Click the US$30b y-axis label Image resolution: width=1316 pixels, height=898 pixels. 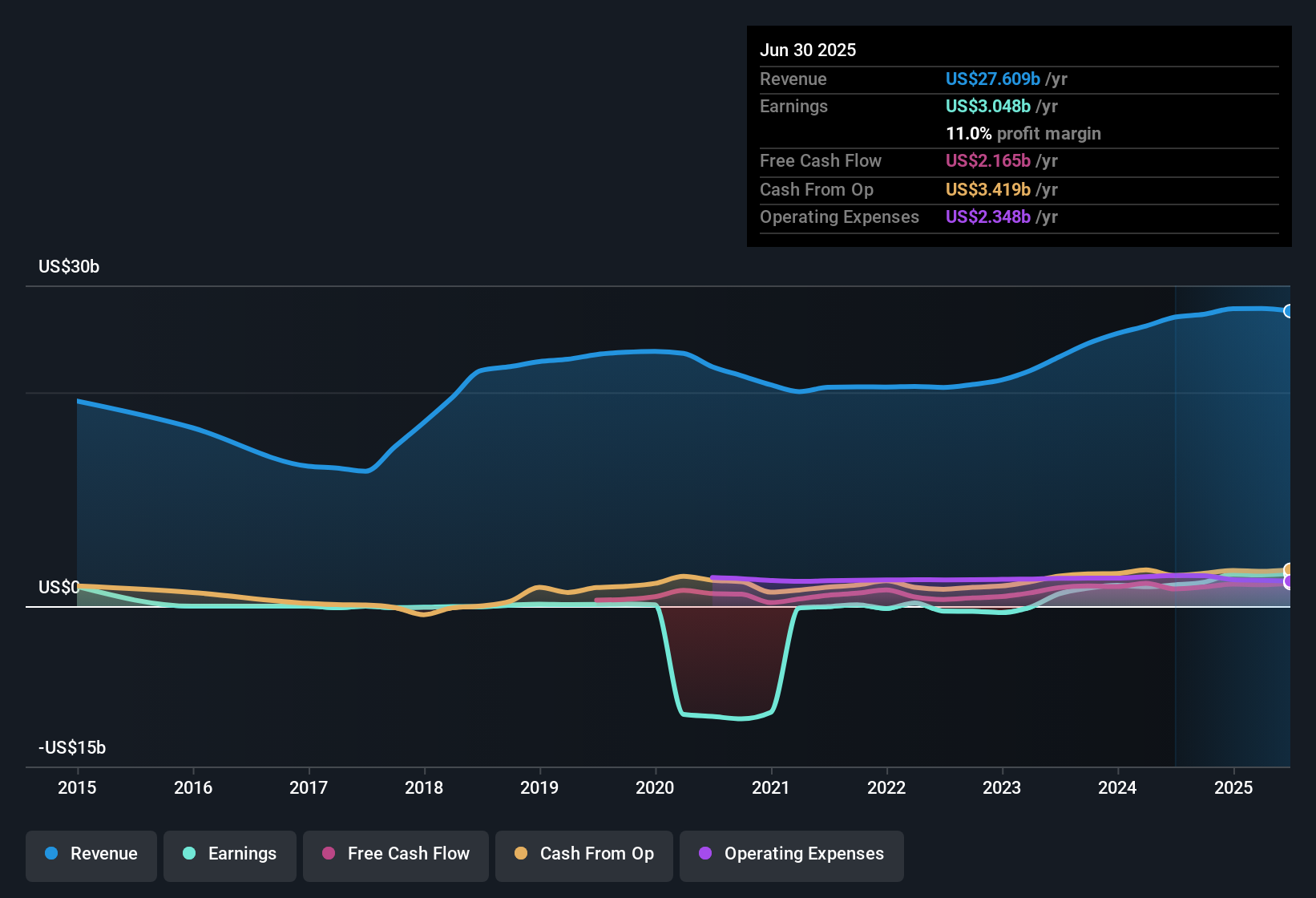coord(69,266)
